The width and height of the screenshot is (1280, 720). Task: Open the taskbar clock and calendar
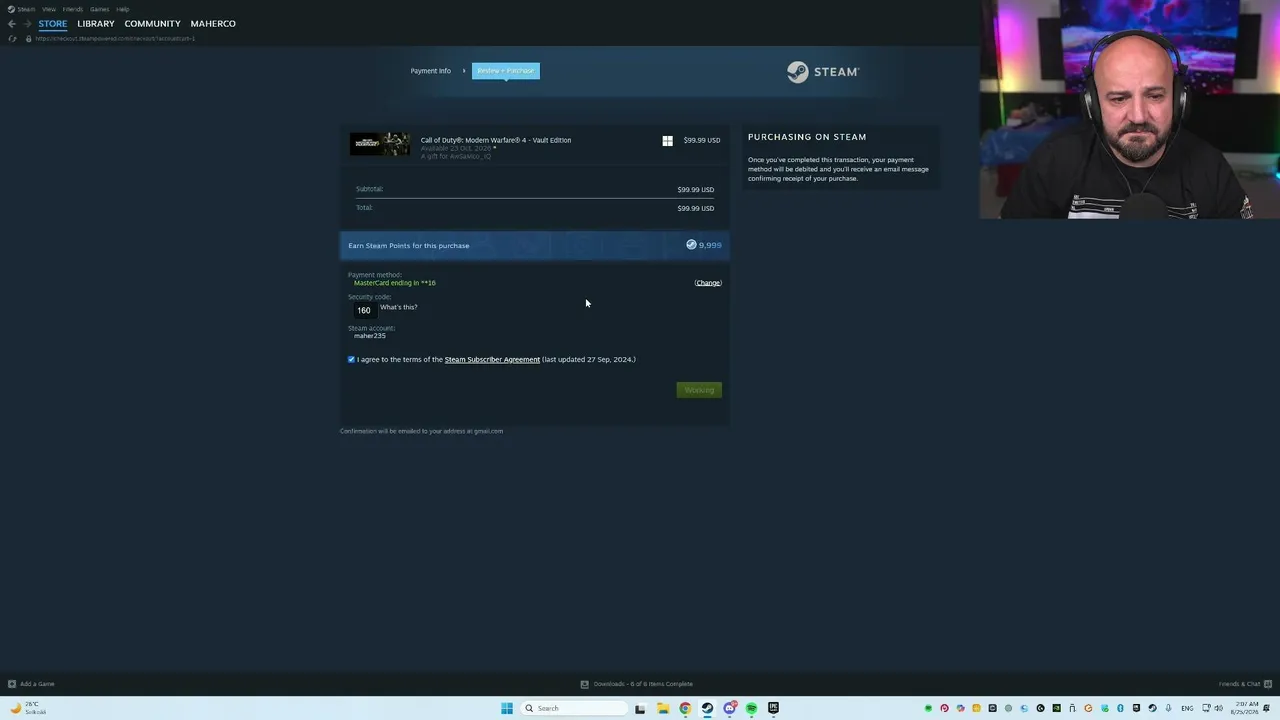pos(1246,708)
